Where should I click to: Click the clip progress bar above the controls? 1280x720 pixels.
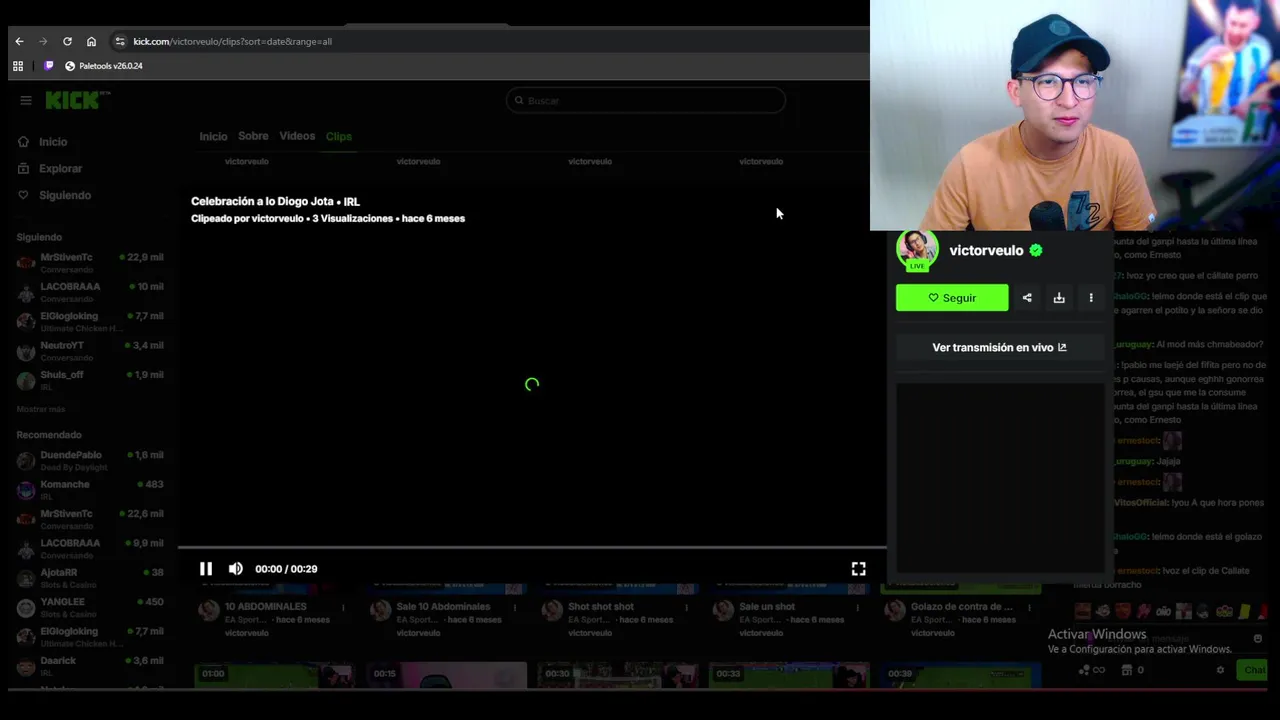point(532,548)
